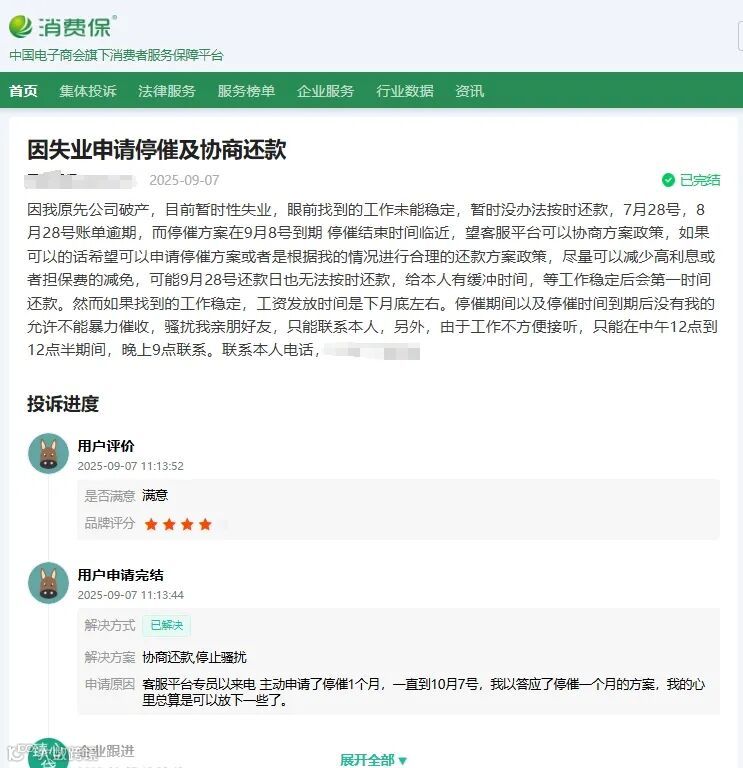The image size is (743, 768).
Task: Click the 消费保 green leaf logo
Action: 21,26
